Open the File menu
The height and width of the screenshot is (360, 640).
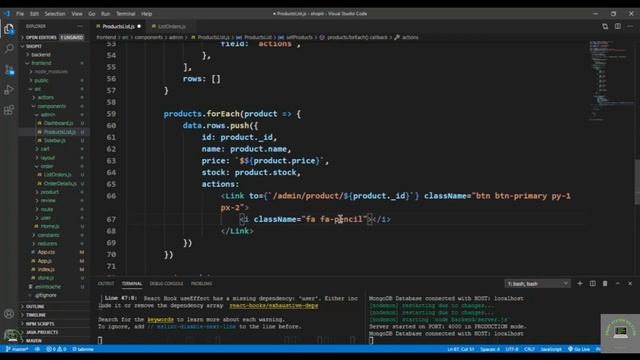(20, 13)
